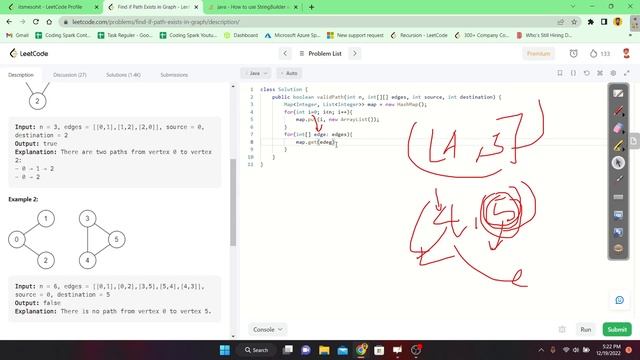Reset code to default with revert icon
The width and height of the screenshot is (640, 360).
point(587,73)
